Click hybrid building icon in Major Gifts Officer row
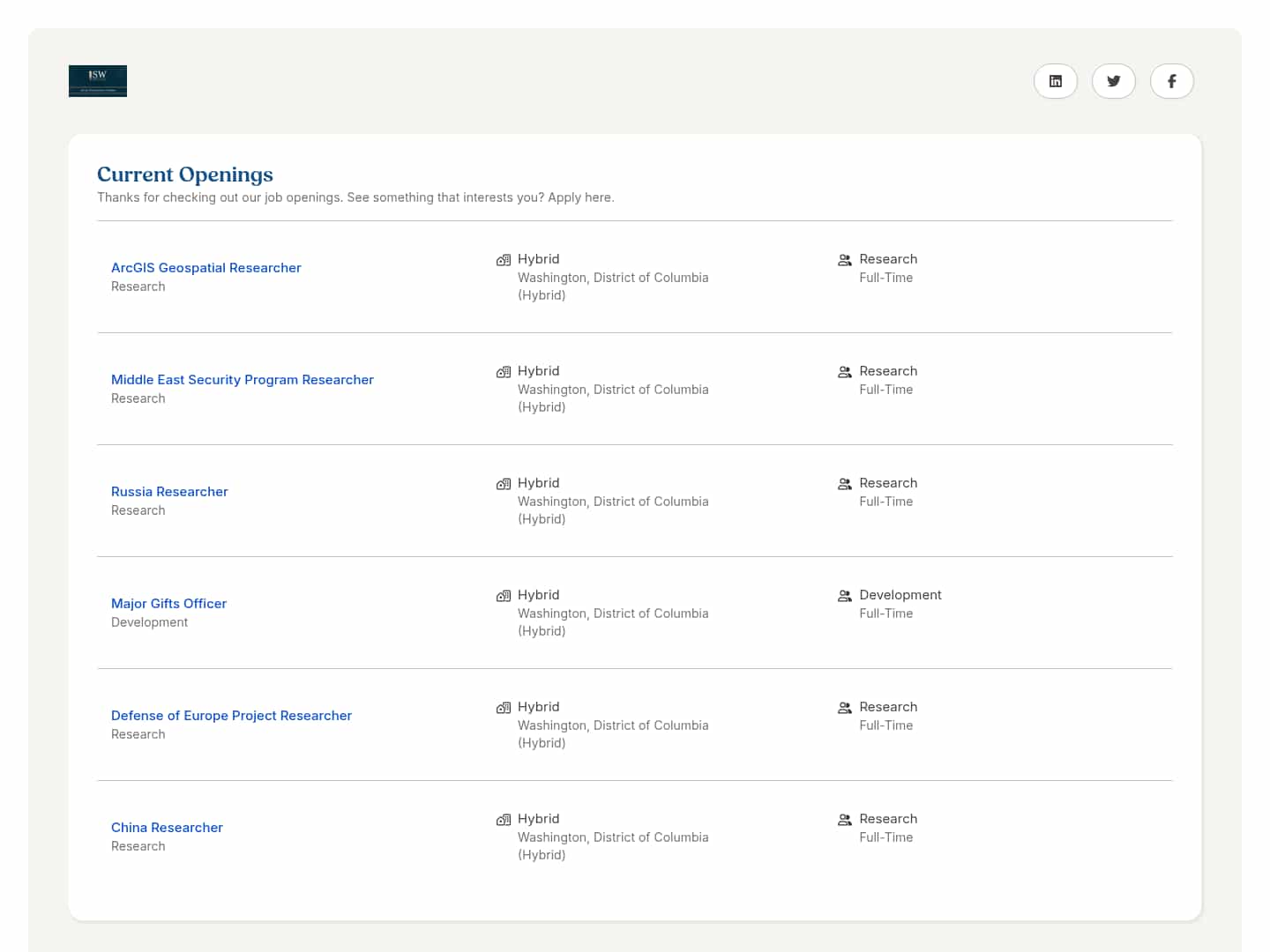Screen dimensions: 1270x952 (x=504, y=596)
